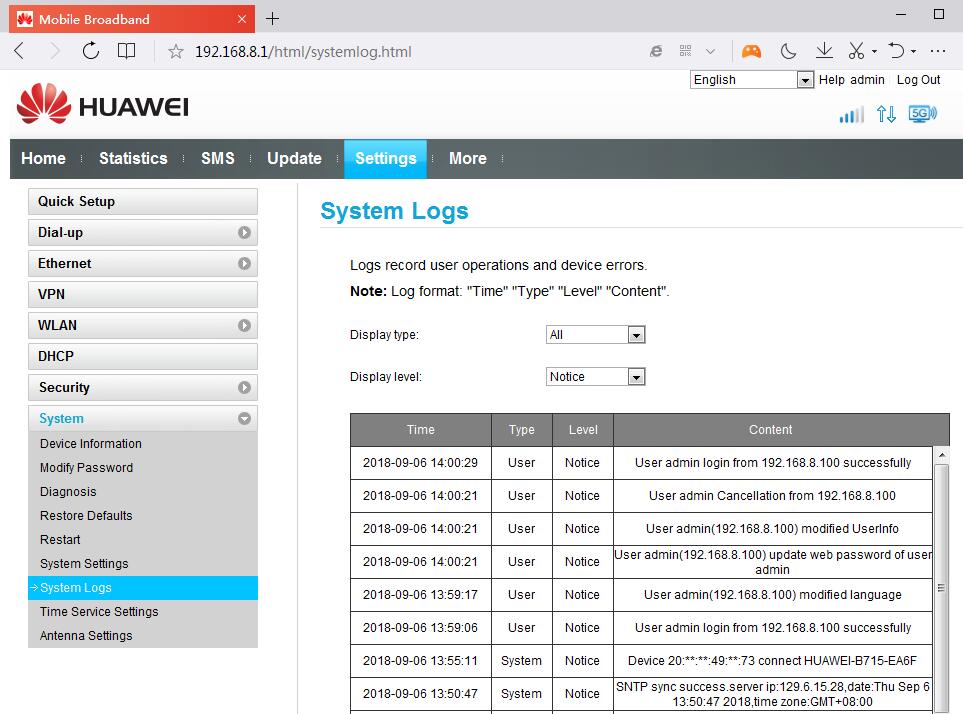Toggle night mode moon icon
This screenshot has width=963, height=714.
tap(788, 51)
